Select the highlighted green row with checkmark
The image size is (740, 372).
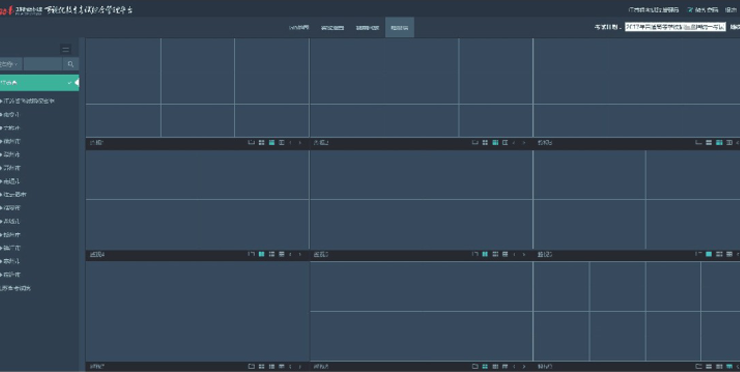tap(39, 83)
